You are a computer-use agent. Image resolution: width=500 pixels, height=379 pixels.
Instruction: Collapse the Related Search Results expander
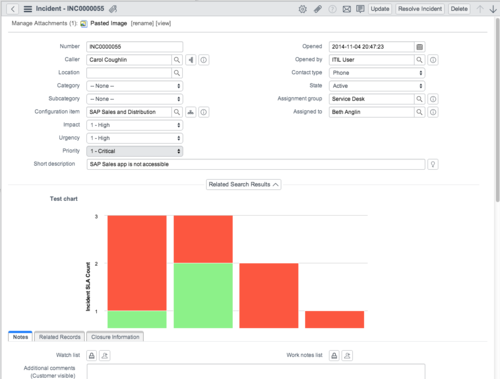244,185
